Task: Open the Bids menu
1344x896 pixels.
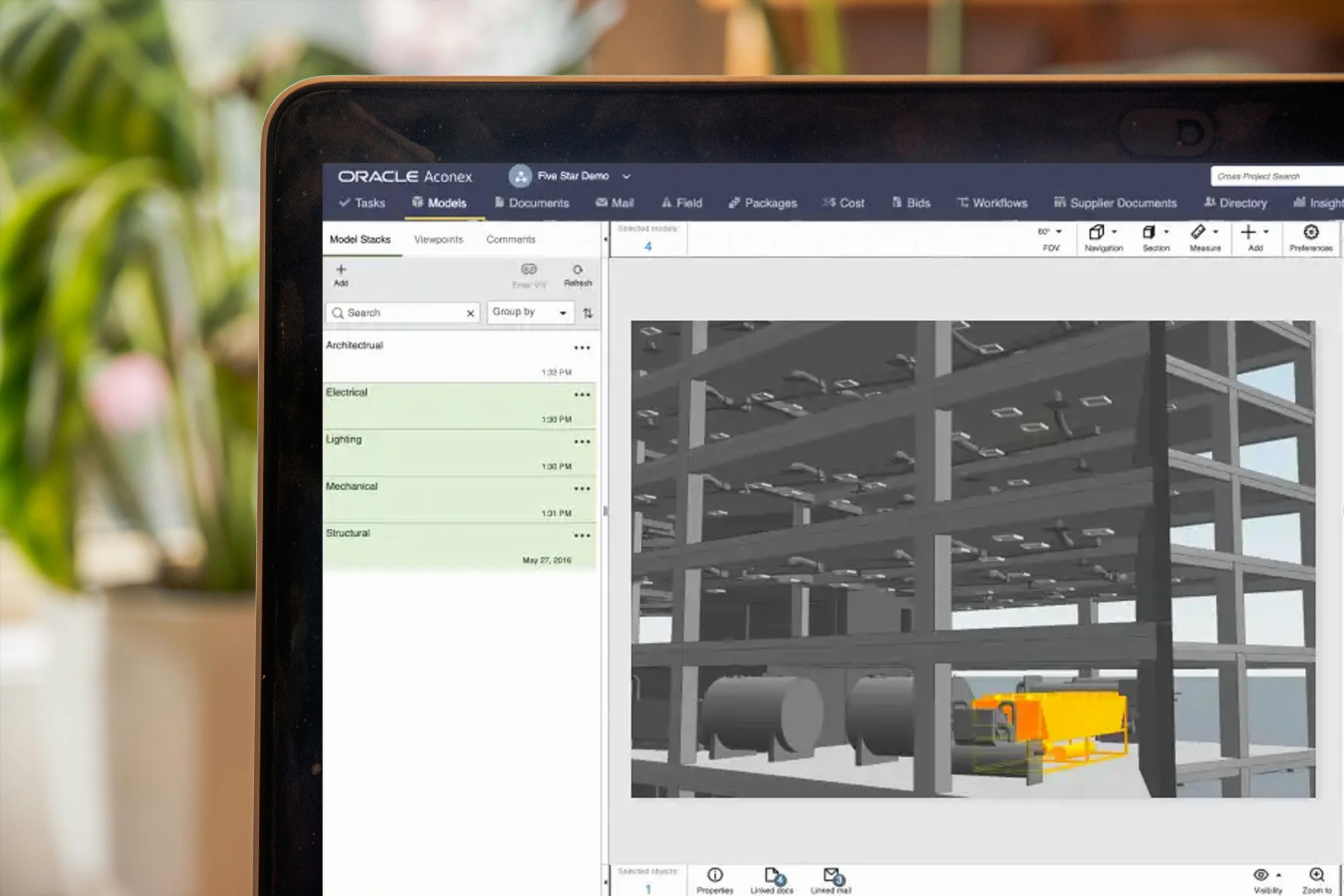Action: (912, 203)
